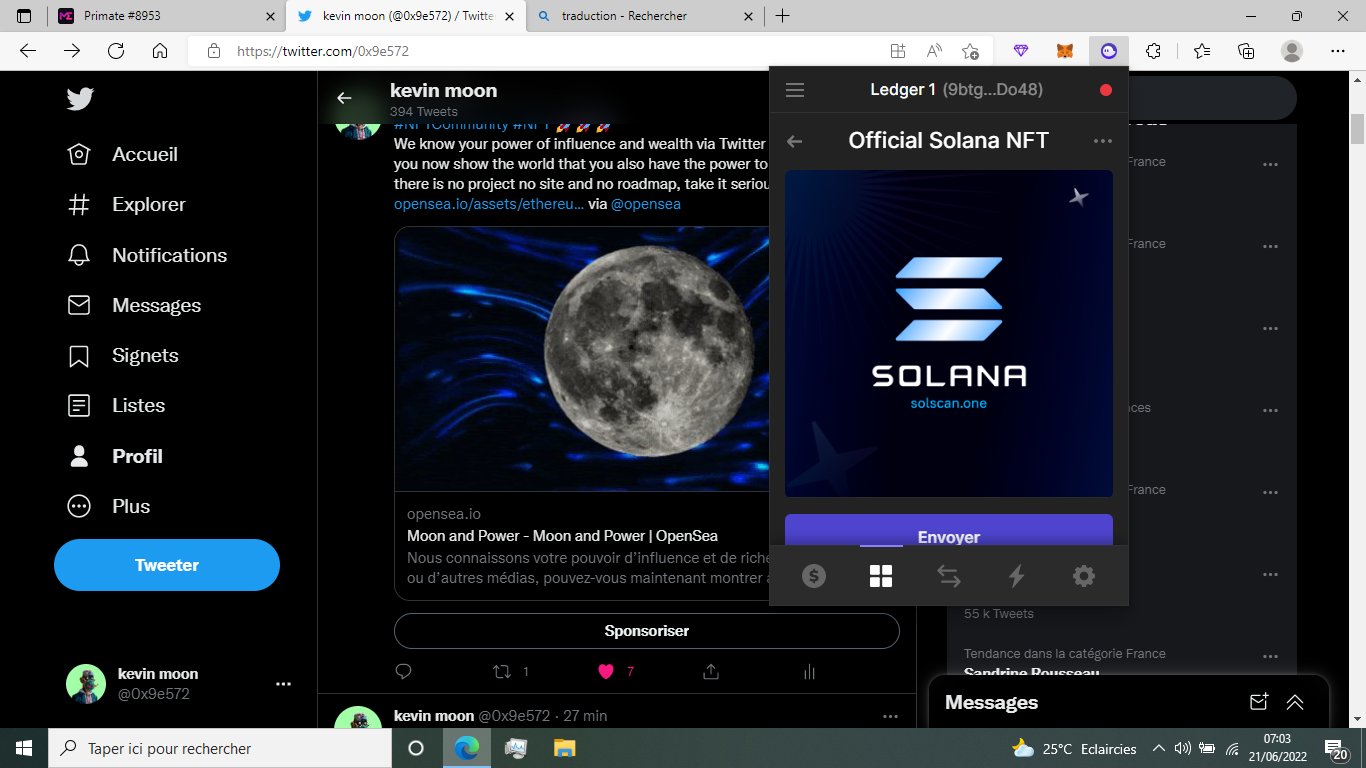
Task: Click the back arrow beside kevin moon header
Action: 344,98
